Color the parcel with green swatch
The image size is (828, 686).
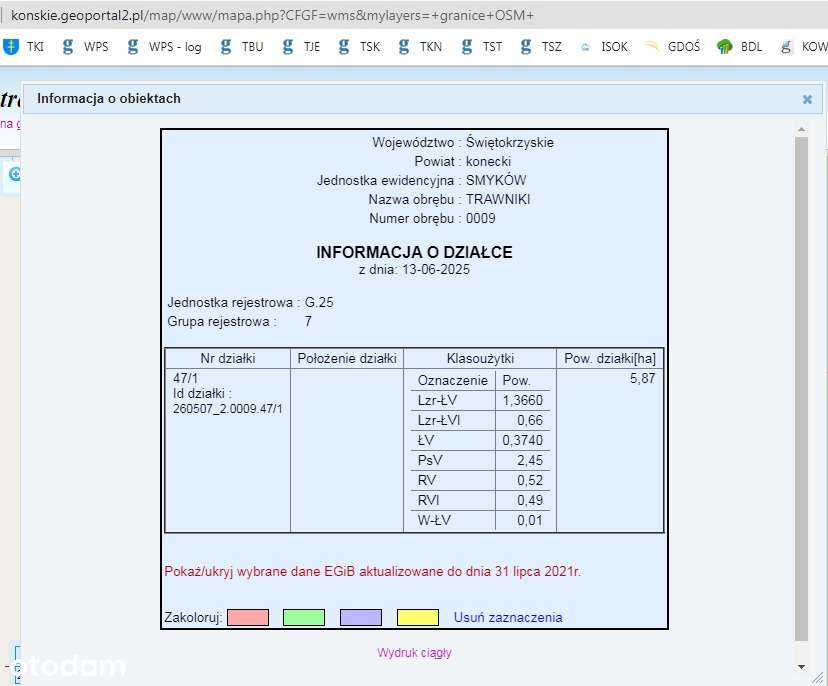pyautogui.click(x=304, y=617)
